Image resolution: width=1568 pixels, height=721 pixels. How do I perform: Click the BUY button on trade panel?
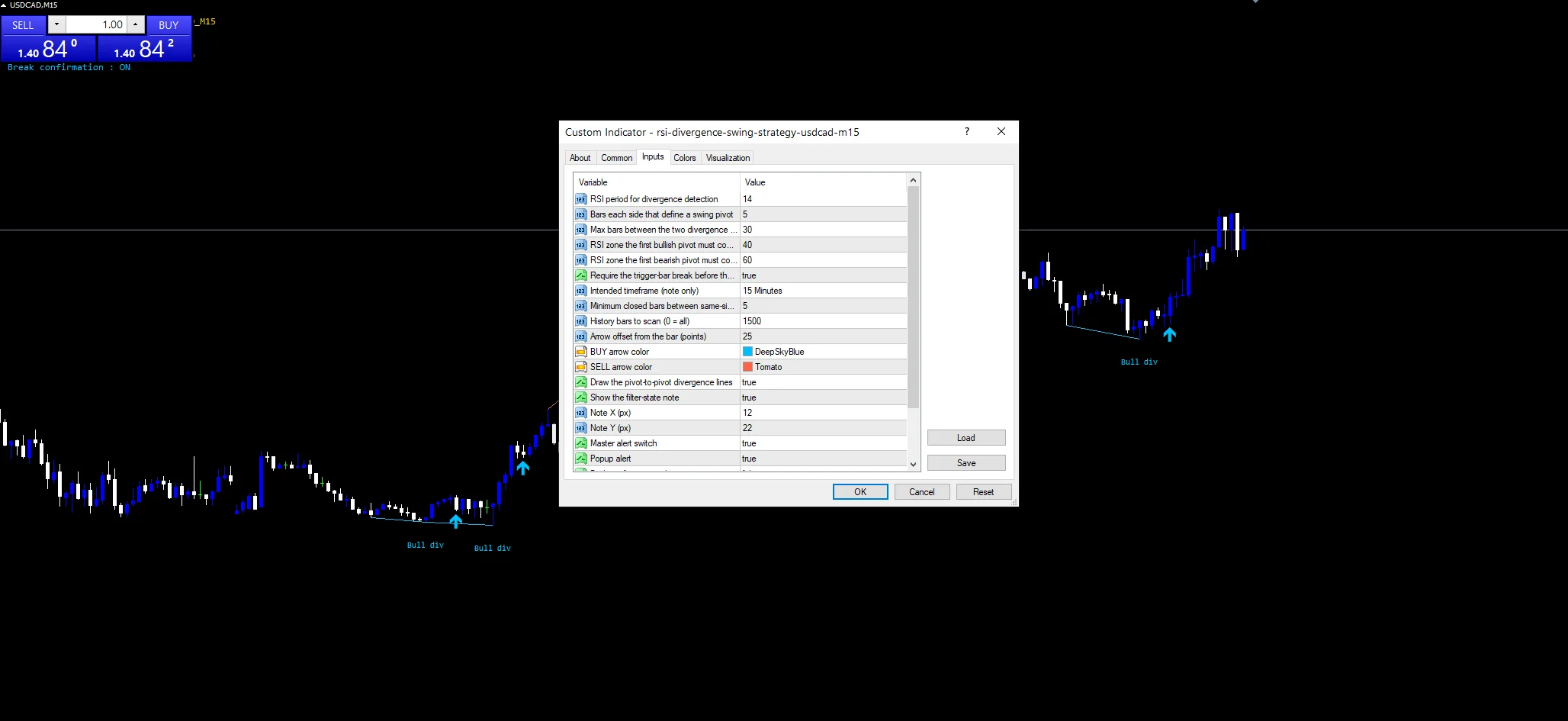pos(169,25)
